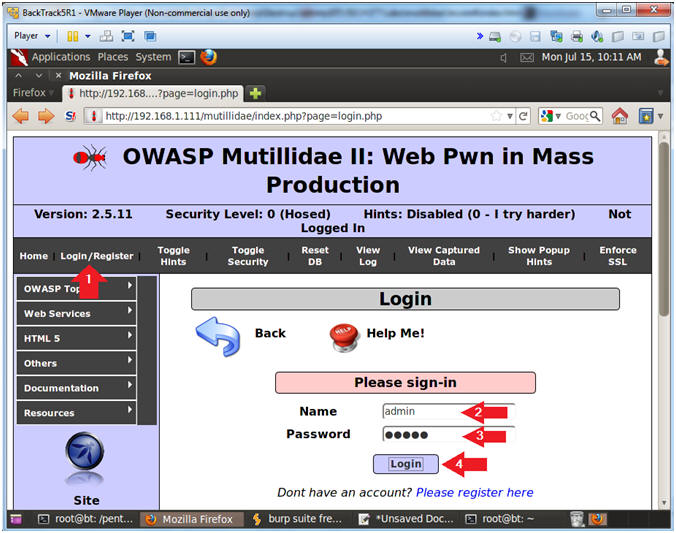Click the VMware unity mode icon

click(x=150, y=36)
